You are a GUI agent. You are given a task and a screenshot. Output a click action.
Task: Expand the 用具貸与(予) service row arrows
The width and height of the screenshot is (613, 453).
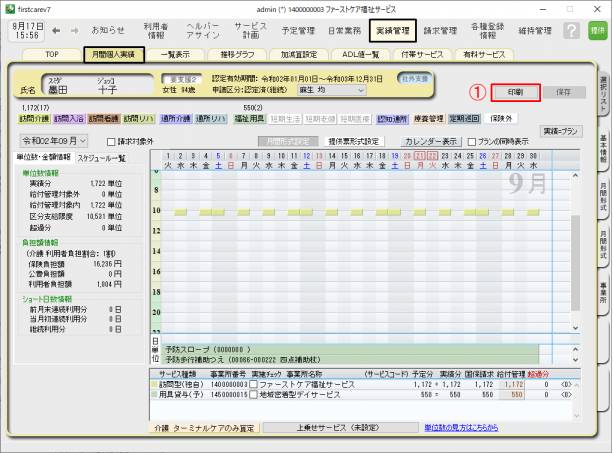tap(567, 395)
